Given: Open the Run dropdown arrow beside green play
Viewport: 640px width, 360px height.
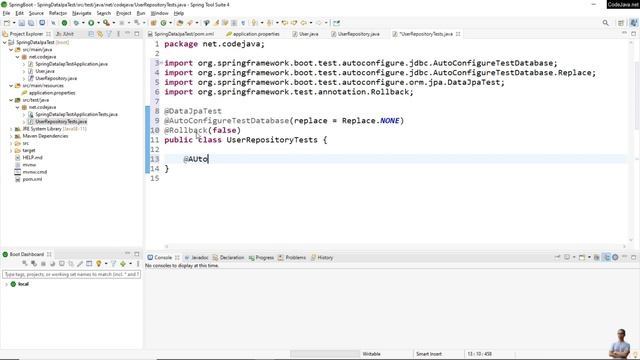Looking at the screenshot, I should (x=98, y=23).
